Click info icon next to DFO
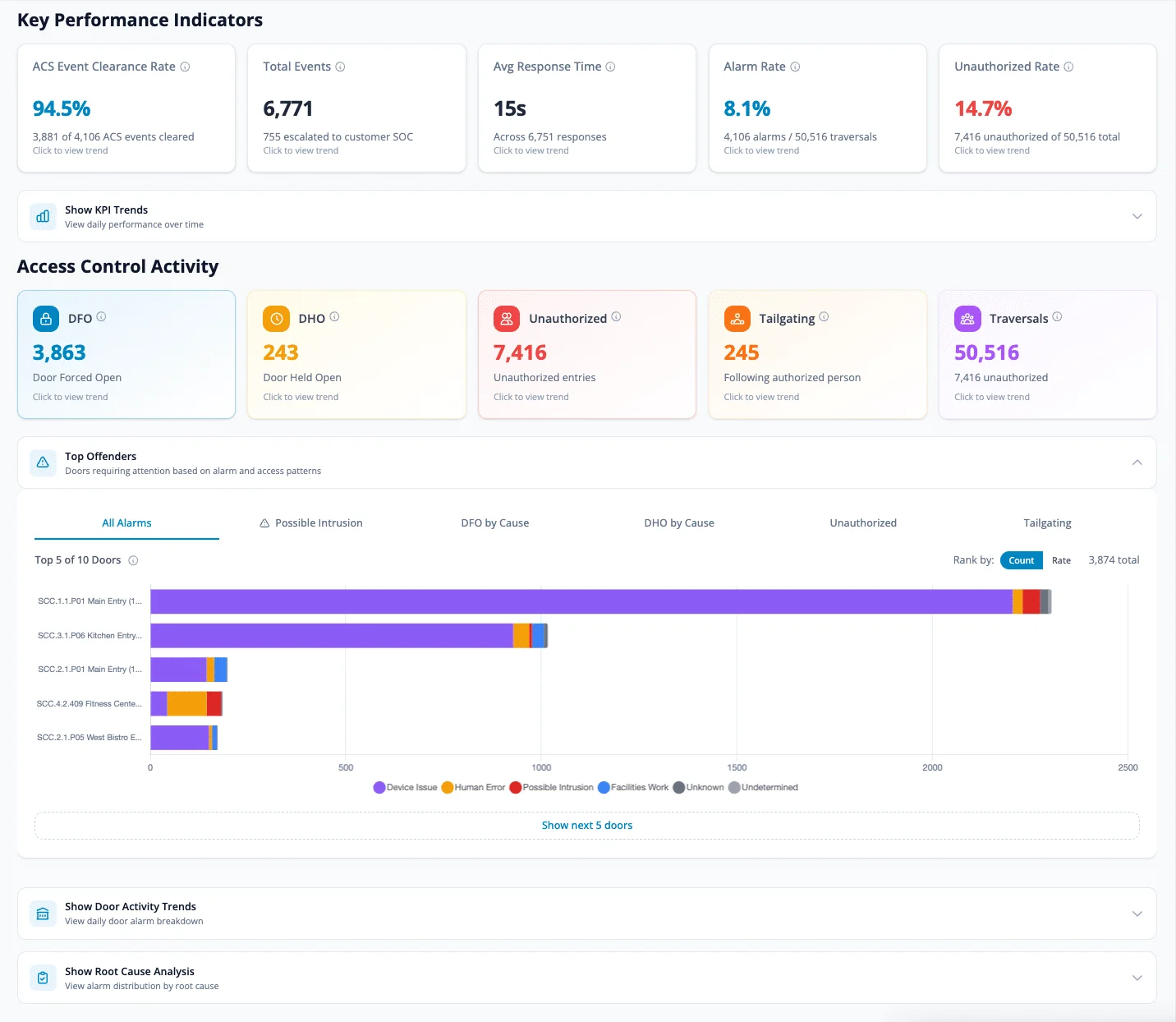Image resolution: width=1176 pixels, height=1022 pixels. (x=101, y=316)
